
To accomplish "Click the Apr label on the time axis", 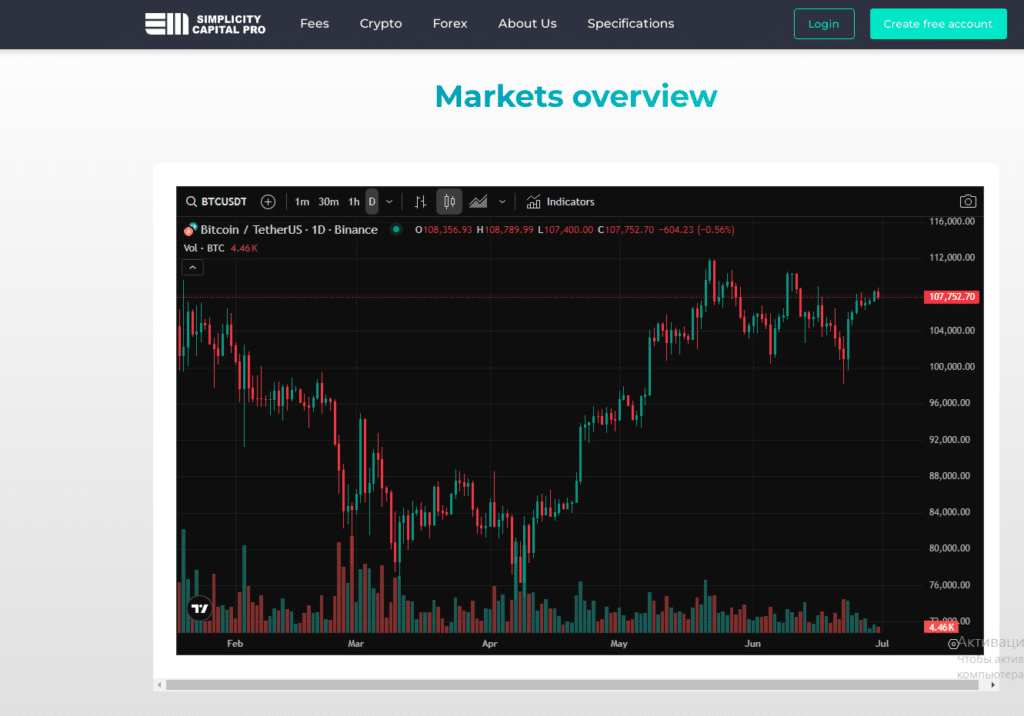I will pyautogui.click(x=490, y=643).
